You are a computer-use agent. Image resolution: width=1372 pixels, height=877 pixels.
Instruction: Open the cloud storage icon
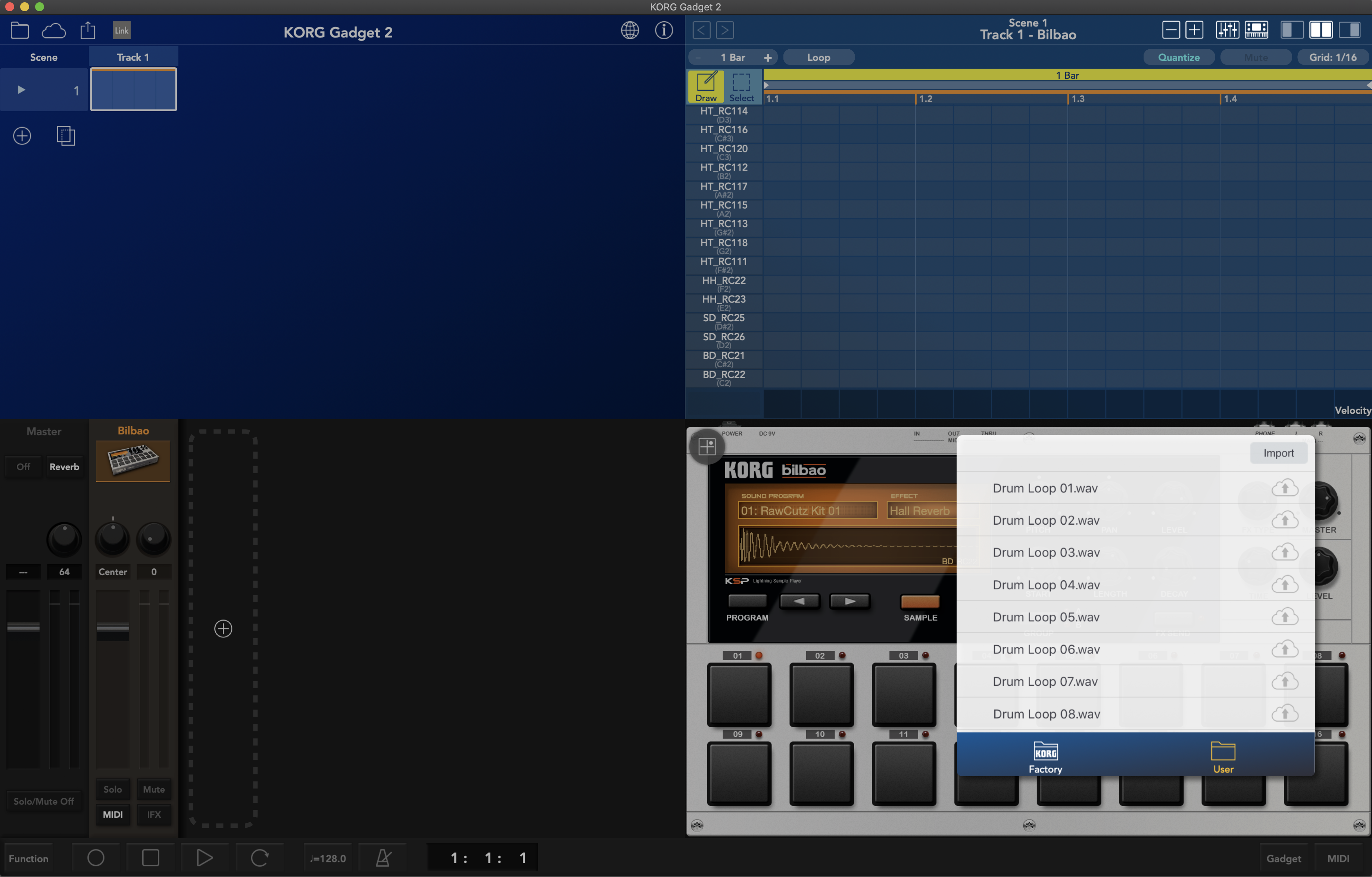[x=53, y=30]
